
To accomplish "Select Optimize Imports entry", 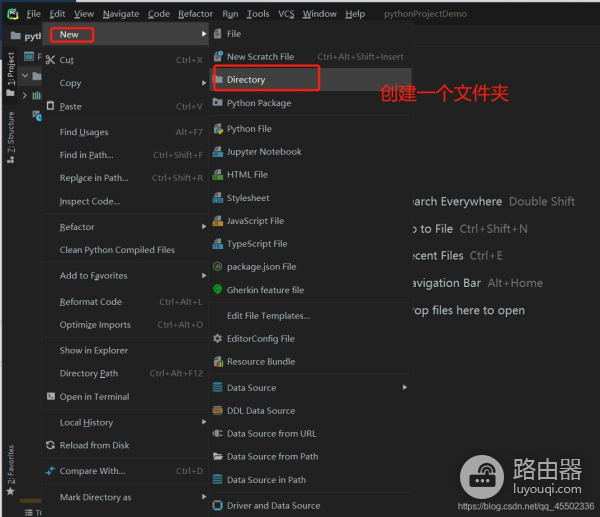I will point(126,325).
